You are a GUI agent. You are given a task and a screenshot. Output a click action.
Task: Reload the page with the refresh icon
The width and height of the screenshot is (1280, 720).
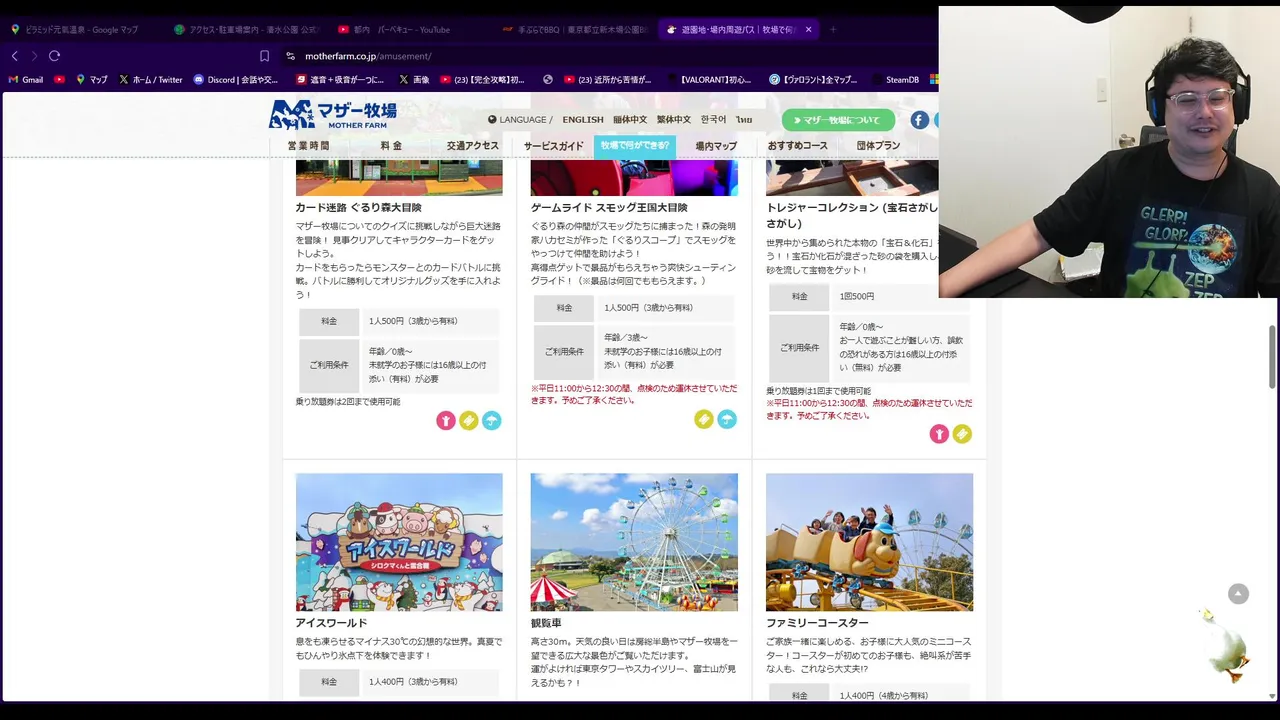pyautogui.click(x=54, y=56)
